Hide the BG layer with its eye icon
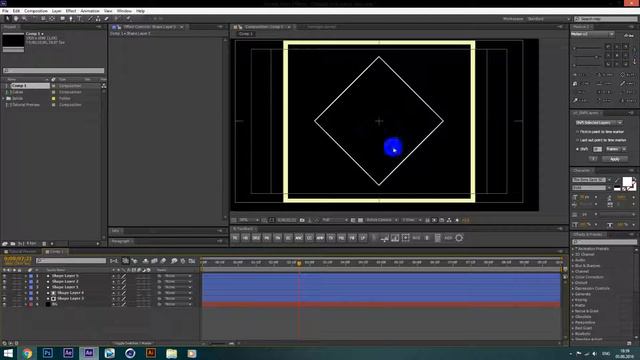640x360 pixels. tap(4, 304)
